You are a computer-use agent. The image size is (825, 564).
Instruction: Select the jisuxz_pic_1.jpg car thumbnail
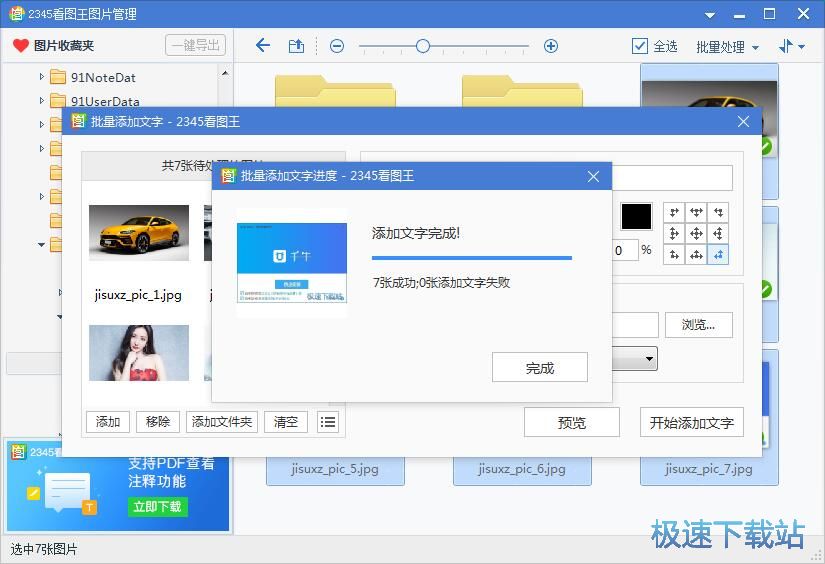tap(139, 233)
